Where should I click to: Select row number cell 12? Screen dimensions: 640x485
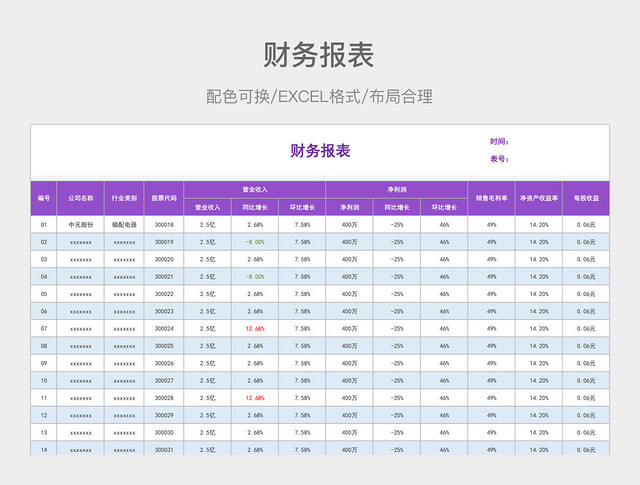pos(44,415)
